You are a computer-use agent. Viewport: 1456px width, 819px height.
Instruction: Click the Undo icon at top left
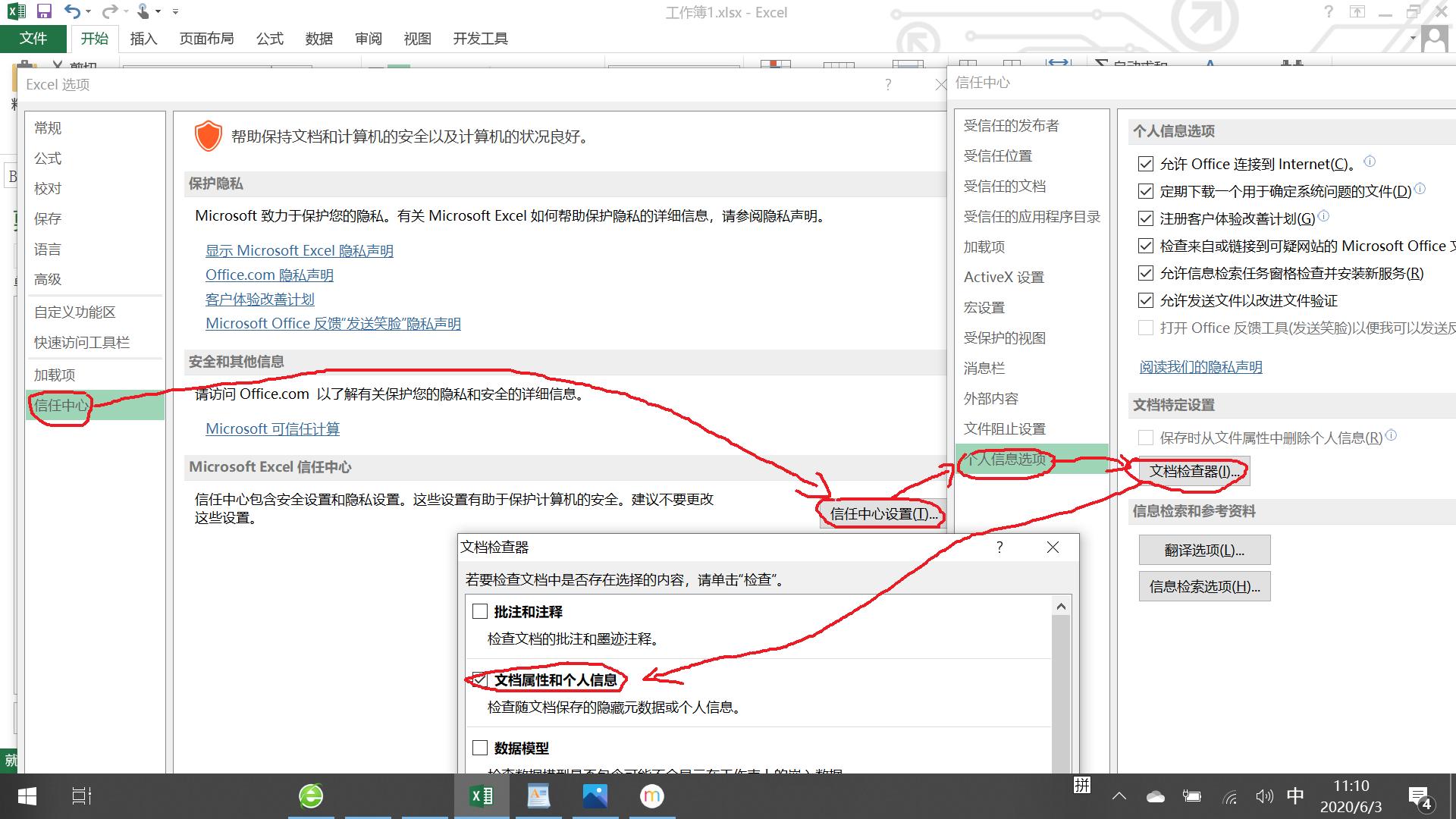coord(71,11)
